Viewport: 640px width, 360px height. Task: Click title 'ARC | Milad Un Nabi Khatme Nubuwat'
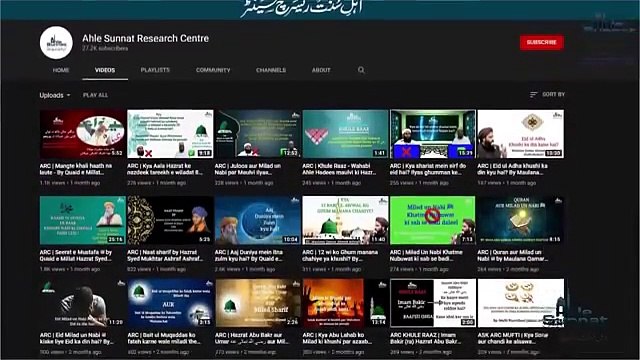point(427,256)
